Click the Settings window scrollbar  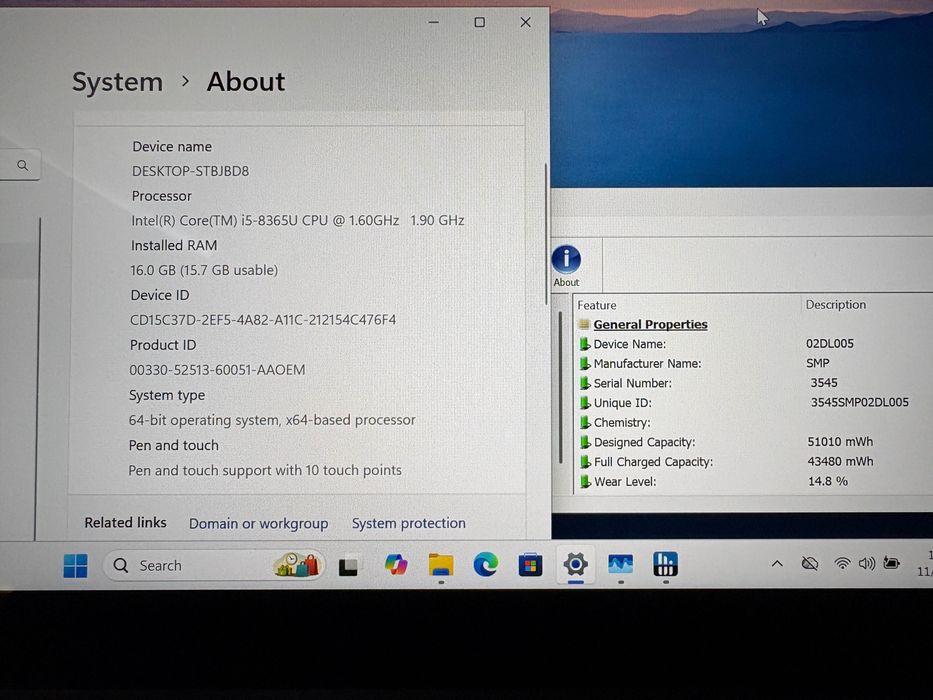pyautogui.click(x=546, y=235)
